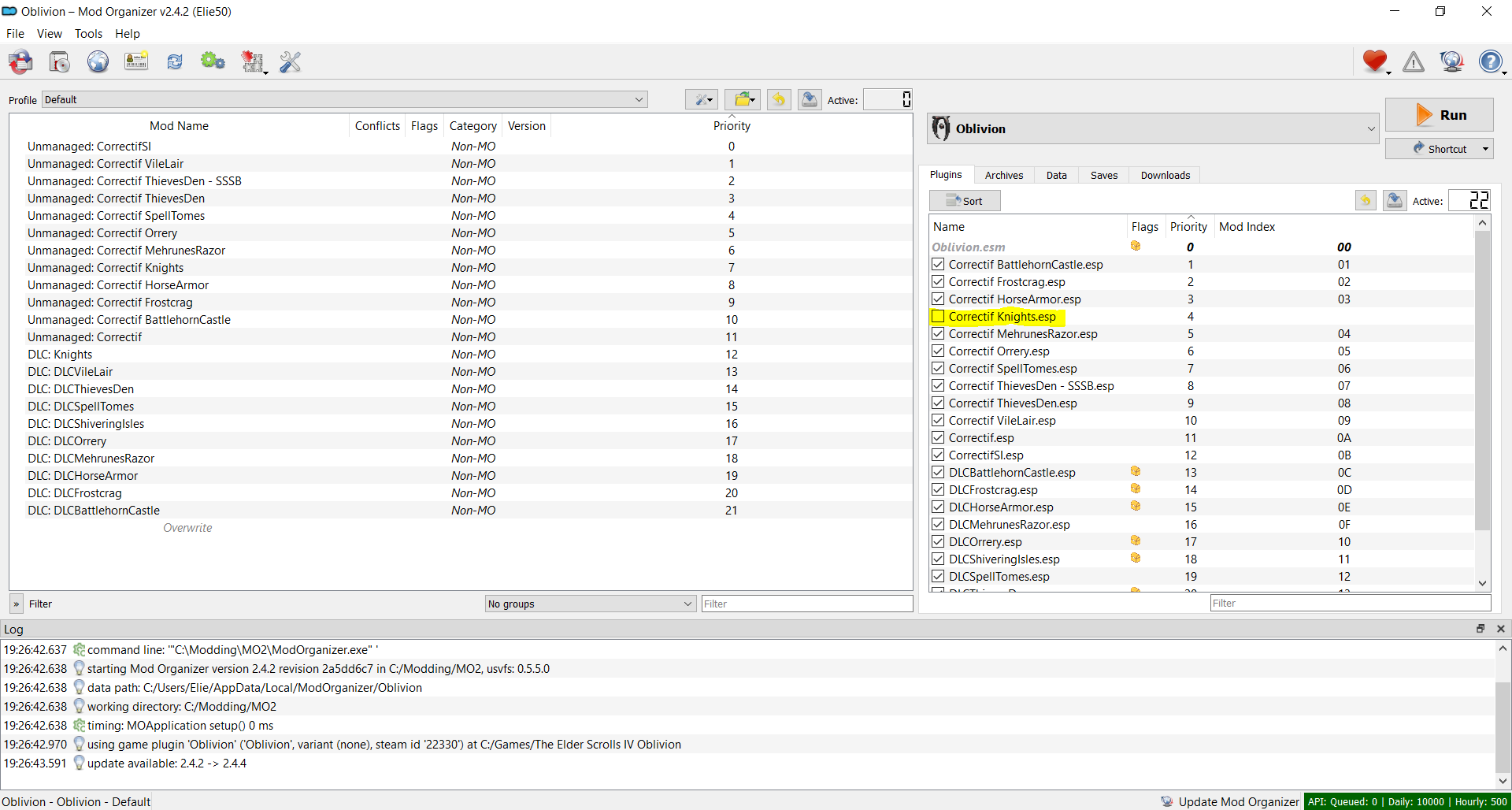This screenshot has height=810, width=1512.
Task: Enable the Correctif Knights.esp plugin checkbox
Action: point(938,317)
